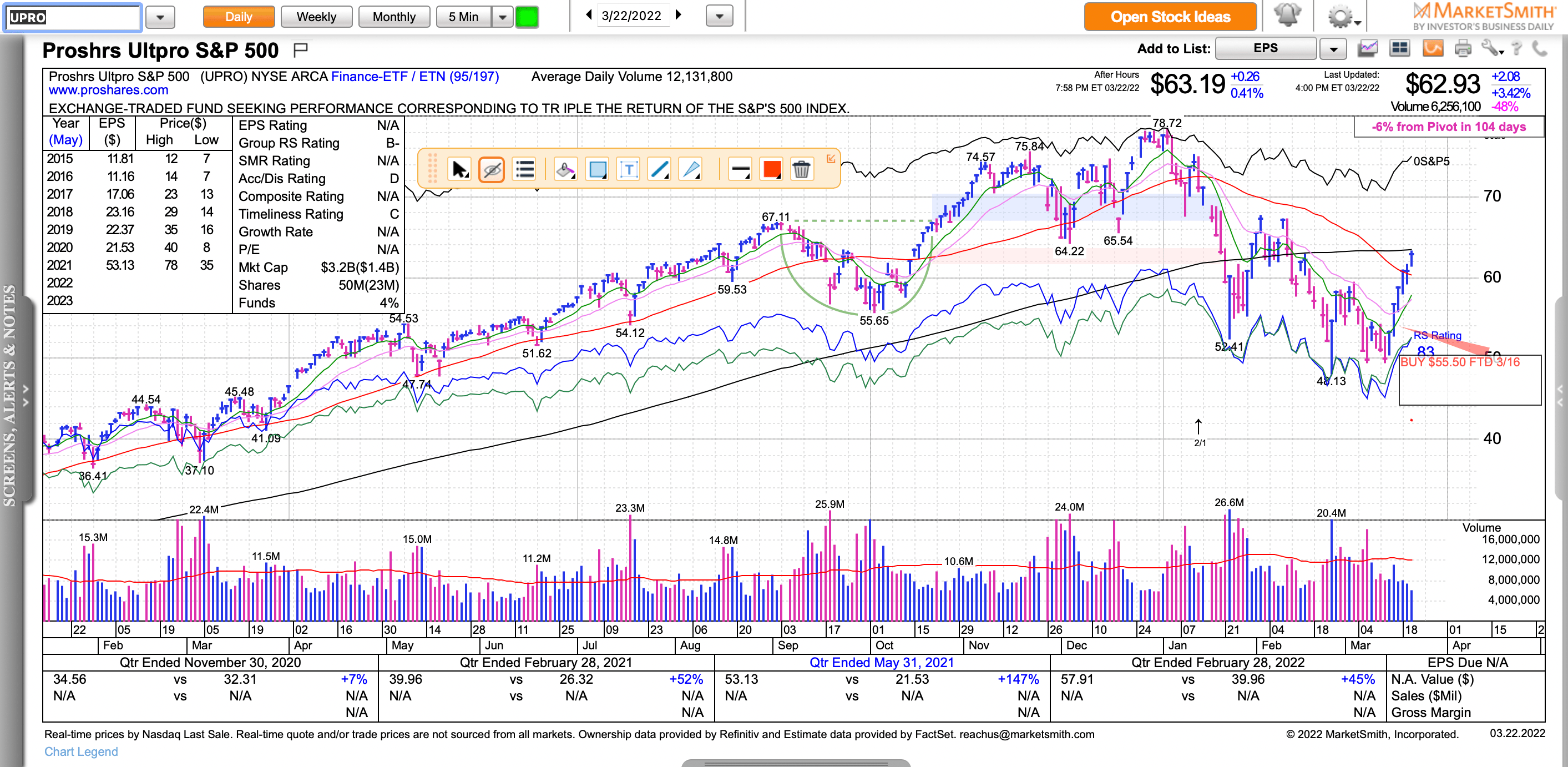The image size is (1568, 767).
Task: Open the symbol history dropdown
Action: click(160, 17)
